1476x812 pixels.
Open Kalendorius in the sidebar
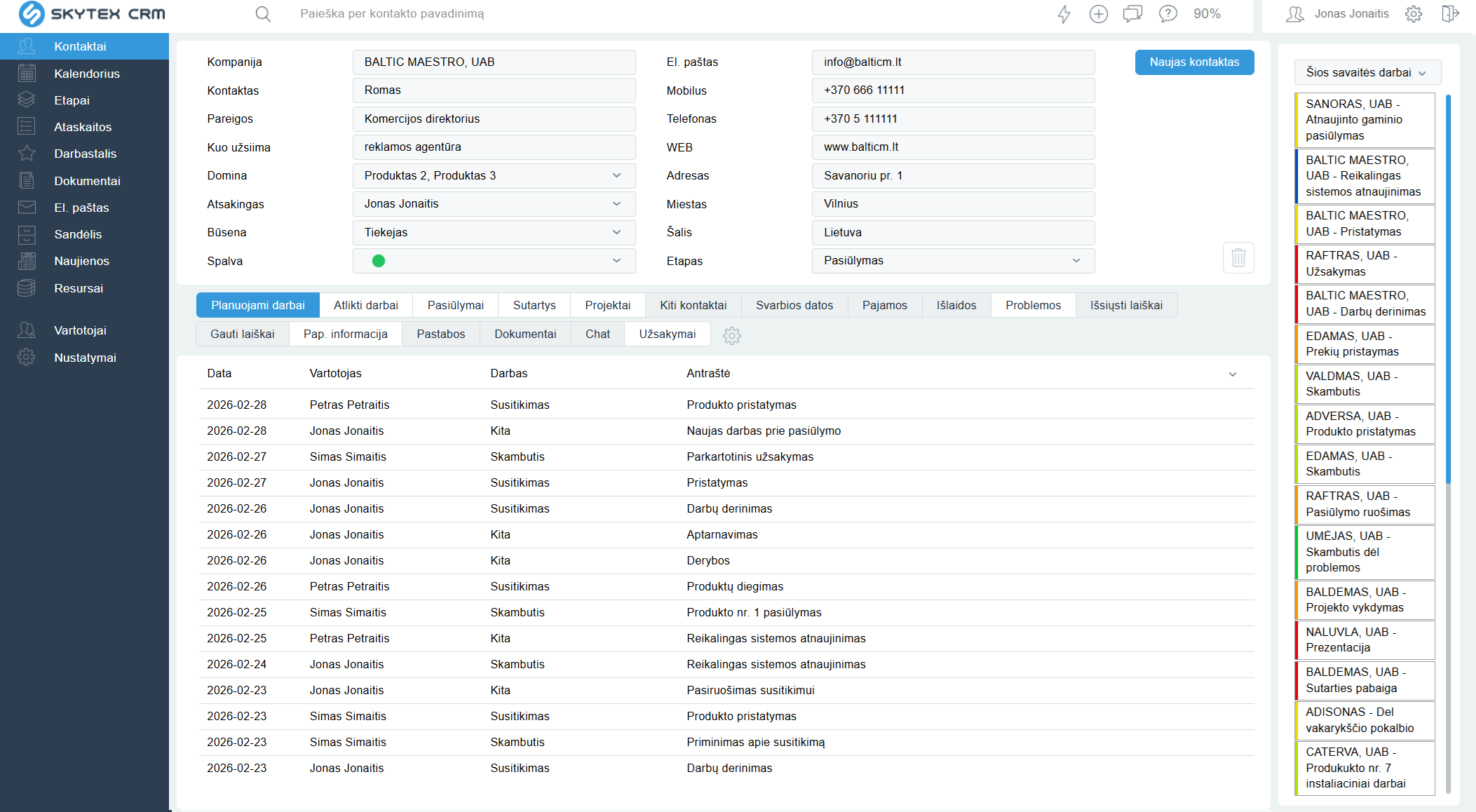87,74
